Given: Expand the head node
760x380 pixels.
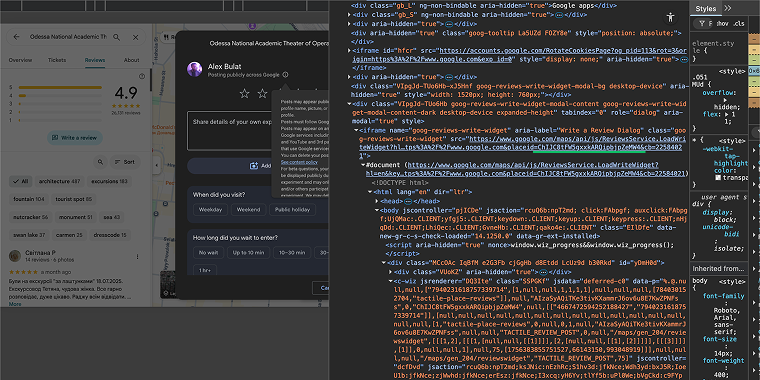Looking at the screenshot, I should click(x=376, y=201).
